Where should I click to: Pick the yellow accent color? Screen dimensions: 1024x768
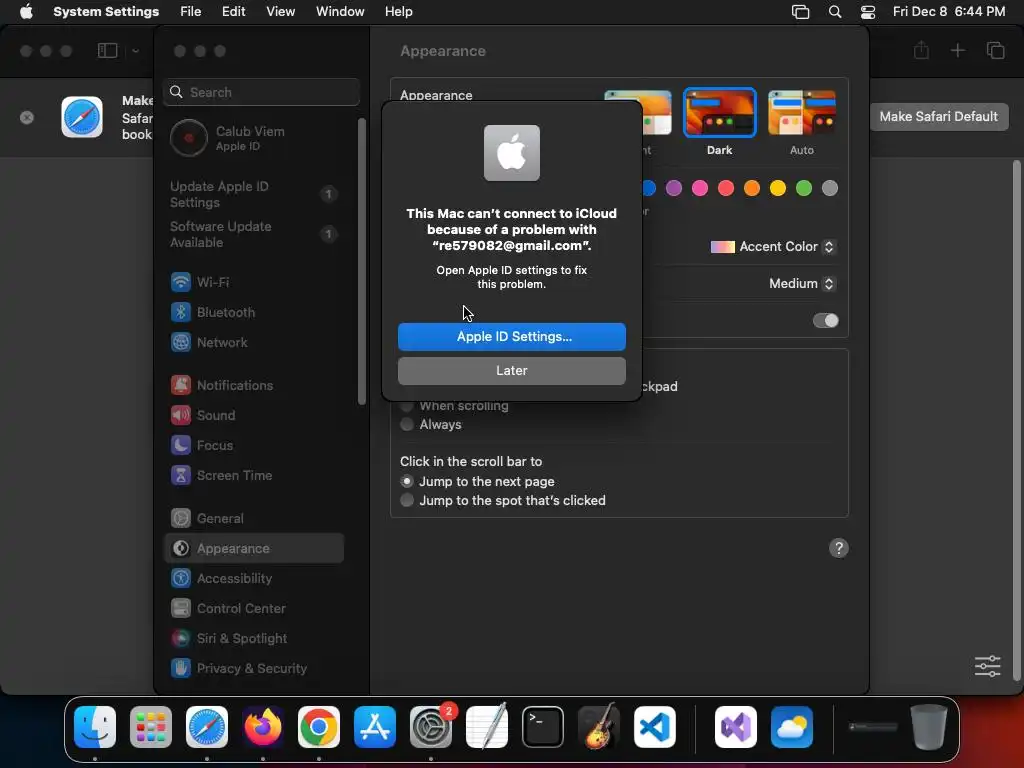point(777,188)
